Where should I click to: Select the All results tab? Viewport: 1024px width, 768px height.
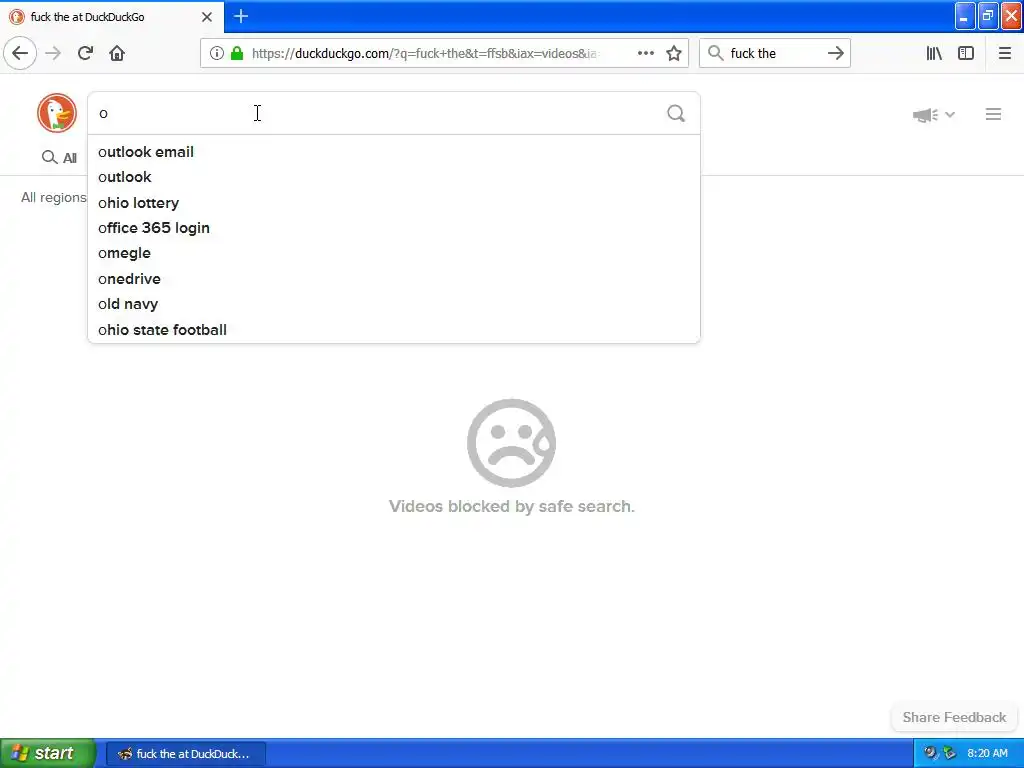(x=59, y=157)
